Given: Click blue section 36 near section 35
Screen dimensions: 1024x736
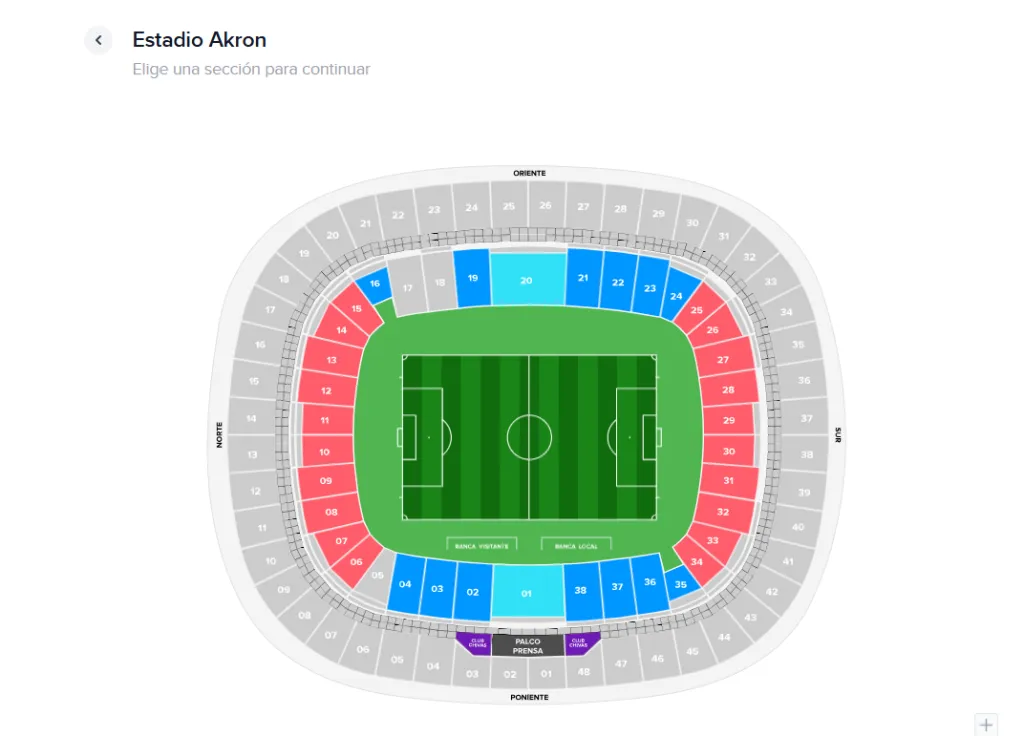Looking at the screenshot, I should click(x=650, y=580).
